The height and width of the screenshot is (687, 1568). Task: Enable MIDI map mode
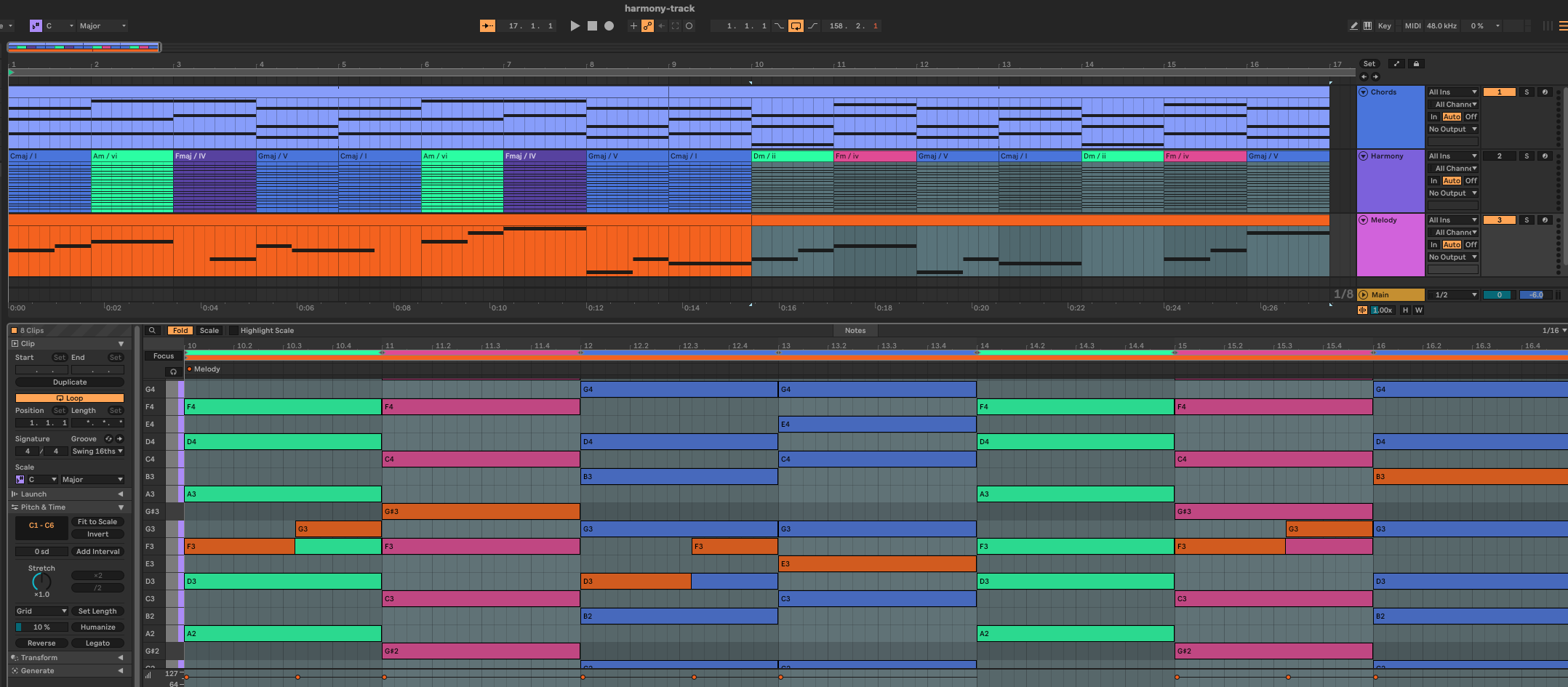point(1412,26)
